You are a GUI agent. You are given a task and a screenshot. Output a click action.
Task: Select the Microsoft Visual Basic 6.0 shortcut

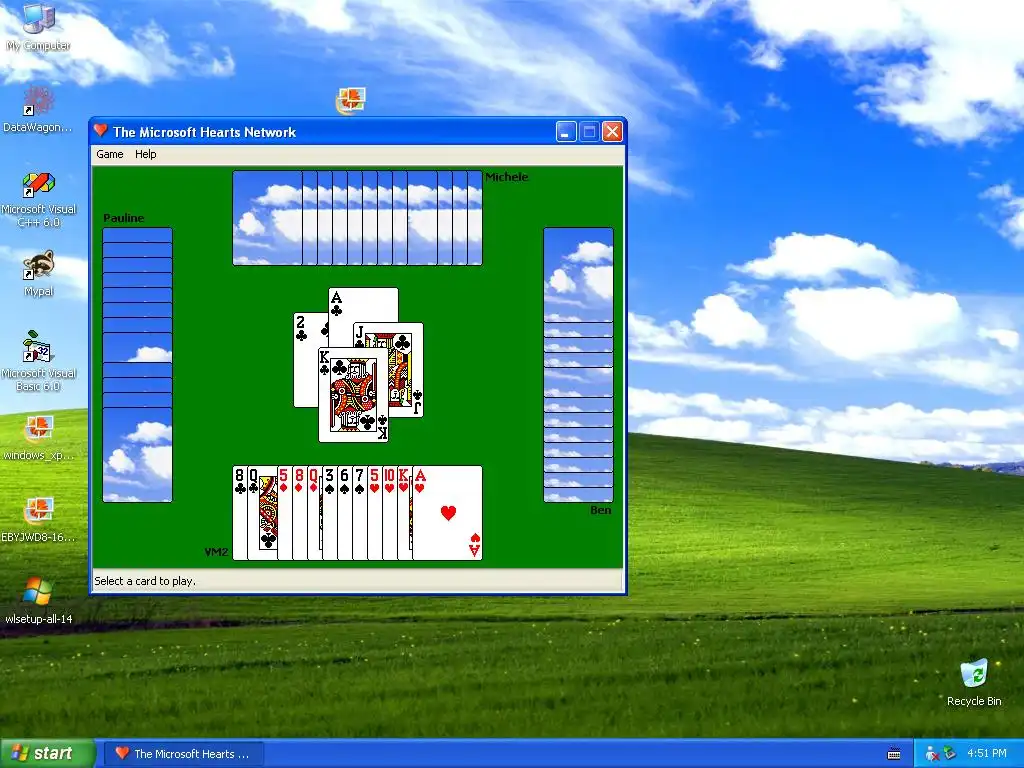(x=39, y=361)
